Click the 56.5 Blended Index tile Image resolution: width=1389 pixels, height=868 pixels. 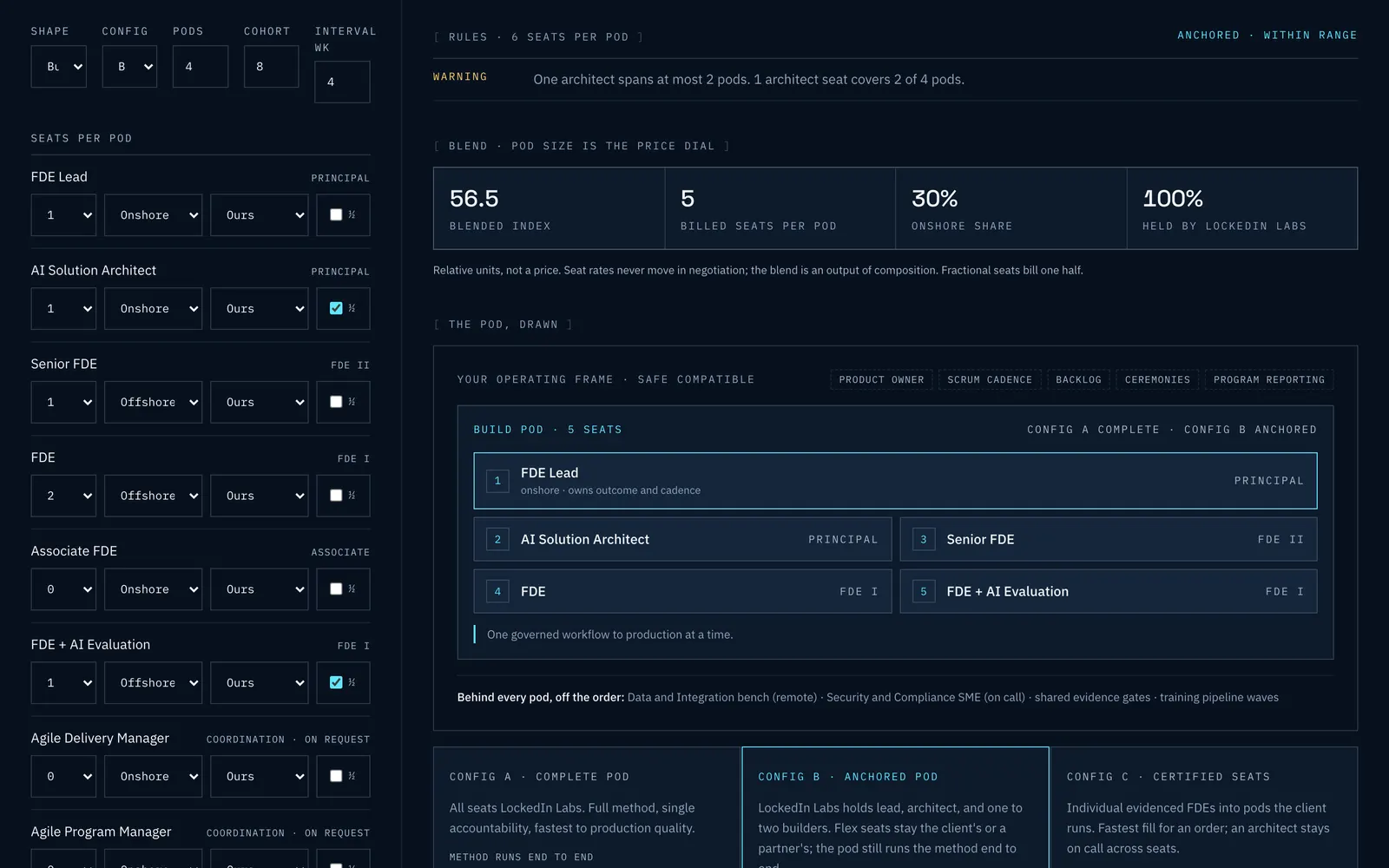tap(550, 208)
